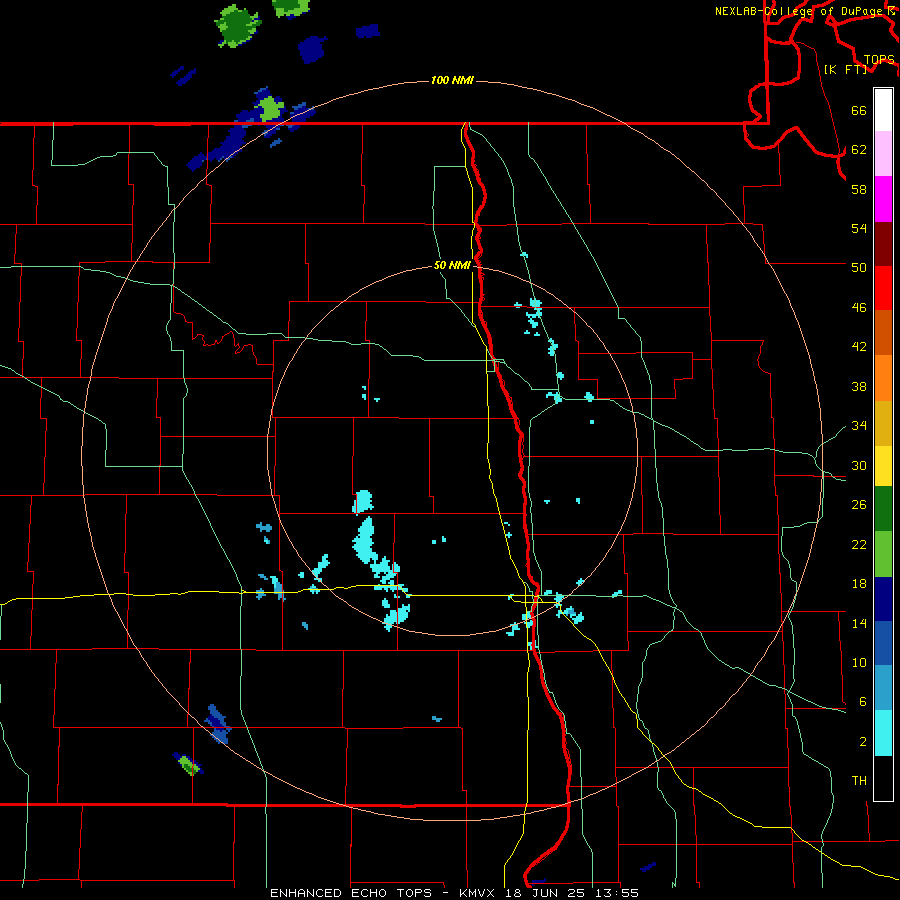Click the 2 value on the legend

[x=863, y=742]
